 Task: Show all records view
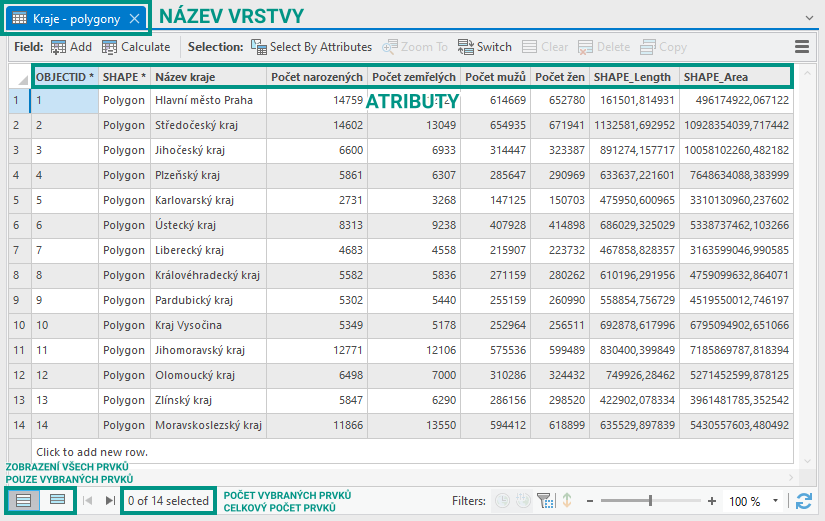click(x=24, y=500)
